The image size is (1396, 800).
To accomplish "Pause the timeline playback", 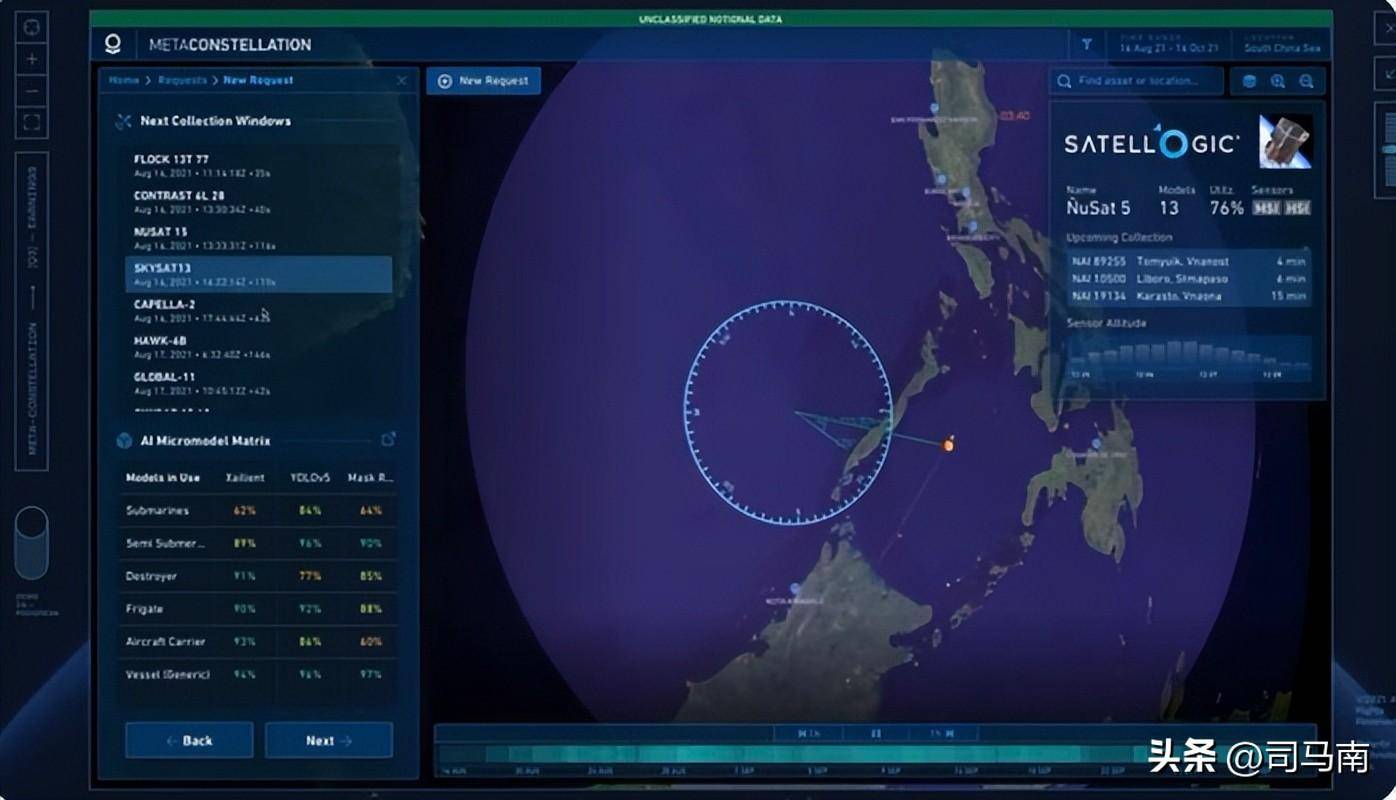I will (876, 733).
